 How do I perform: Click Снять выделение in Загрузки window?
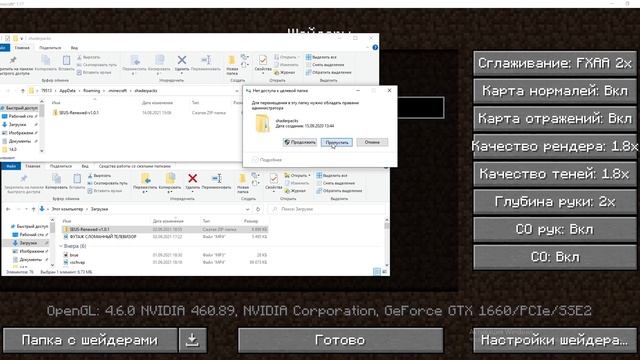pyautogui.click(x=336, y=183)
